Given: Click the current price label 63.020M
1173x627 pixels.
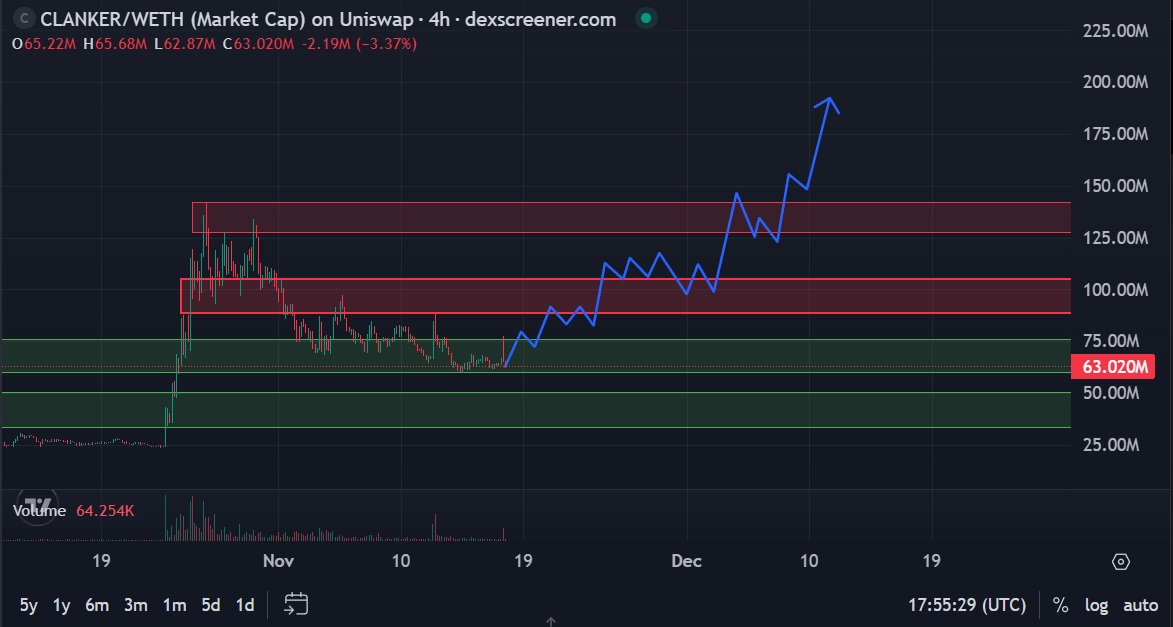Looking at the screenshot, I should click(1115, 367).
